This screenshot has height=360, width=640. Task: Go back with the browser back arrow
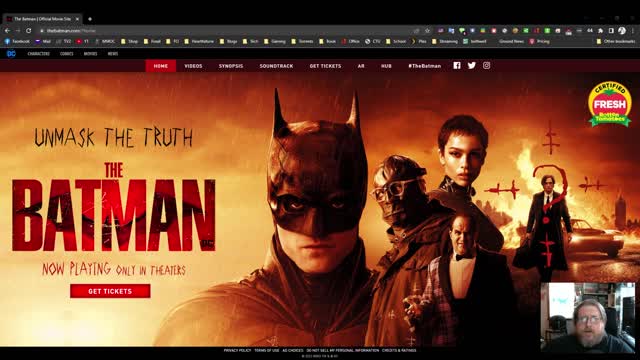tap(7, 31)
